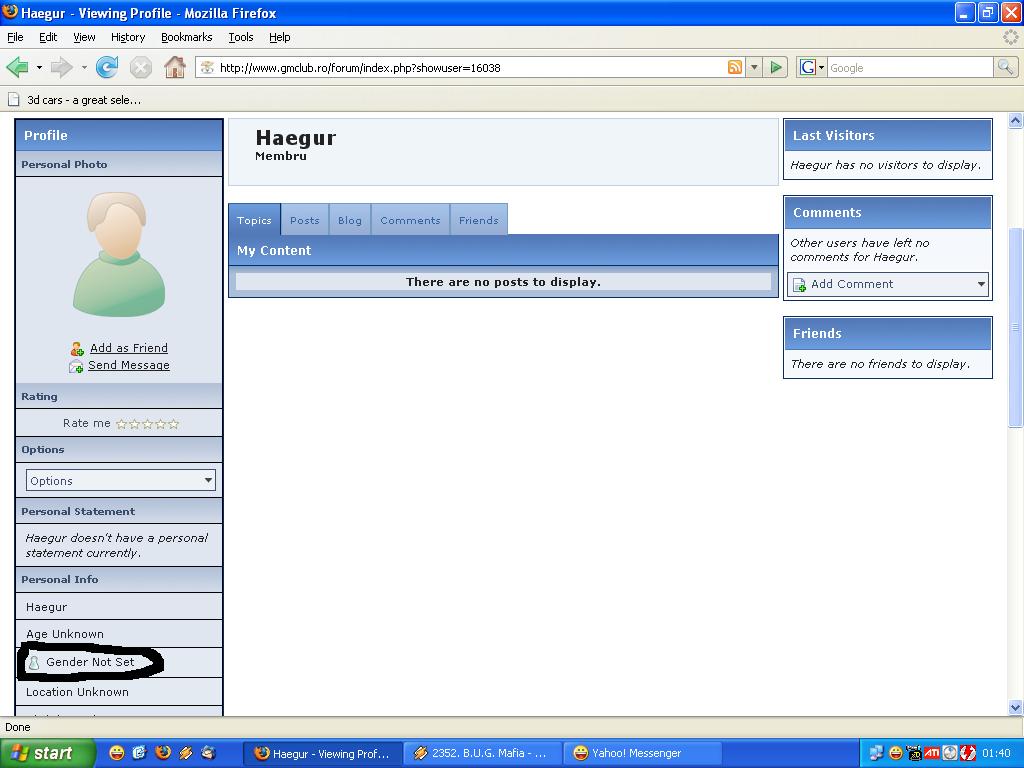Open the Bookmarks menu
This screenshot has width=1024, height=768.
tap(187, 37)
